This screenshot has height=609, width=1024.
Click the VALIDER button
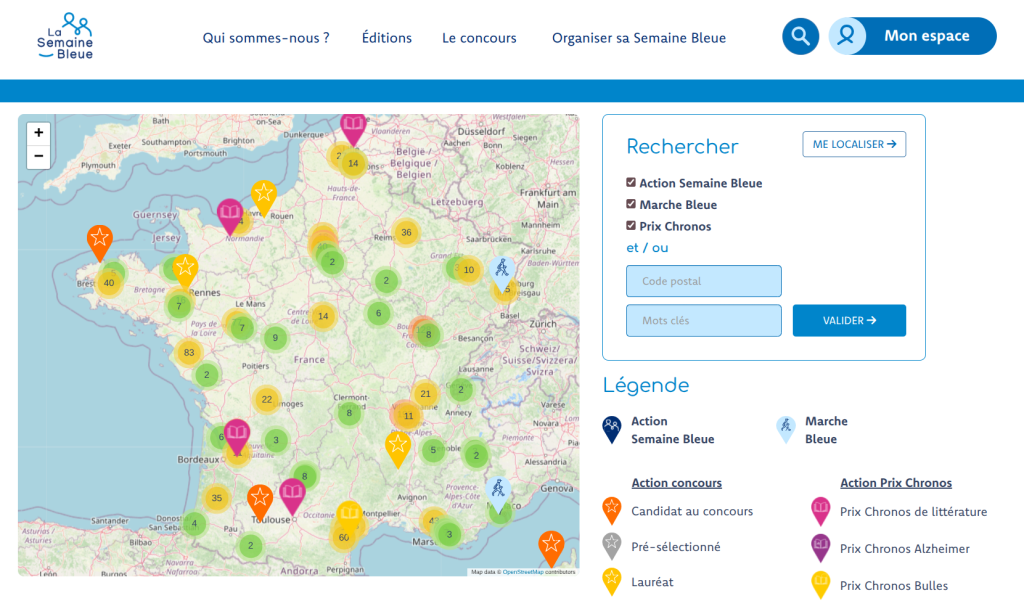pos(849,320)
